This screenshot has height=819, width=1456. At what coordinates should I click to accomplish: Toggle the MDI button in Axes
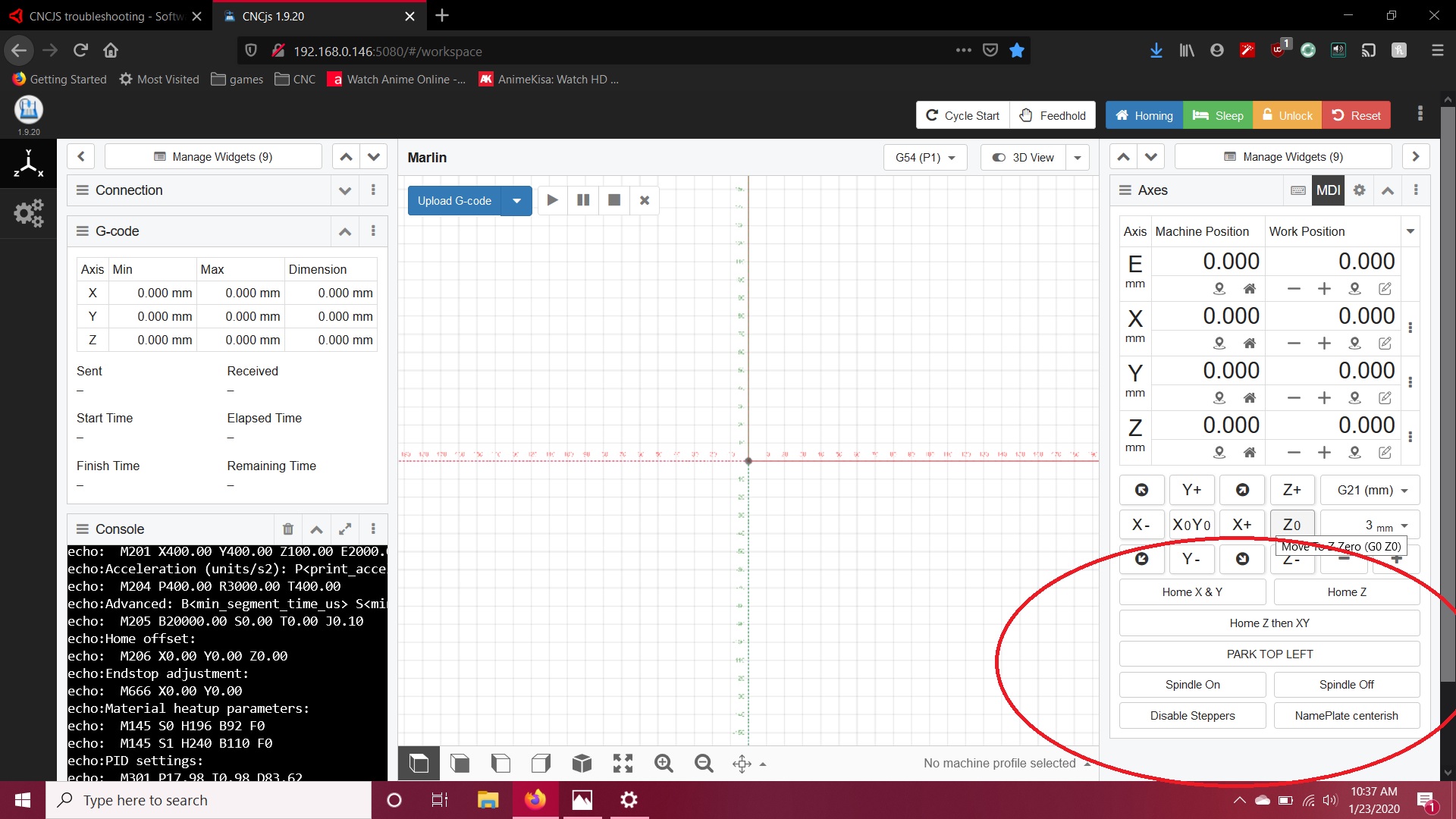(1328, 190)
